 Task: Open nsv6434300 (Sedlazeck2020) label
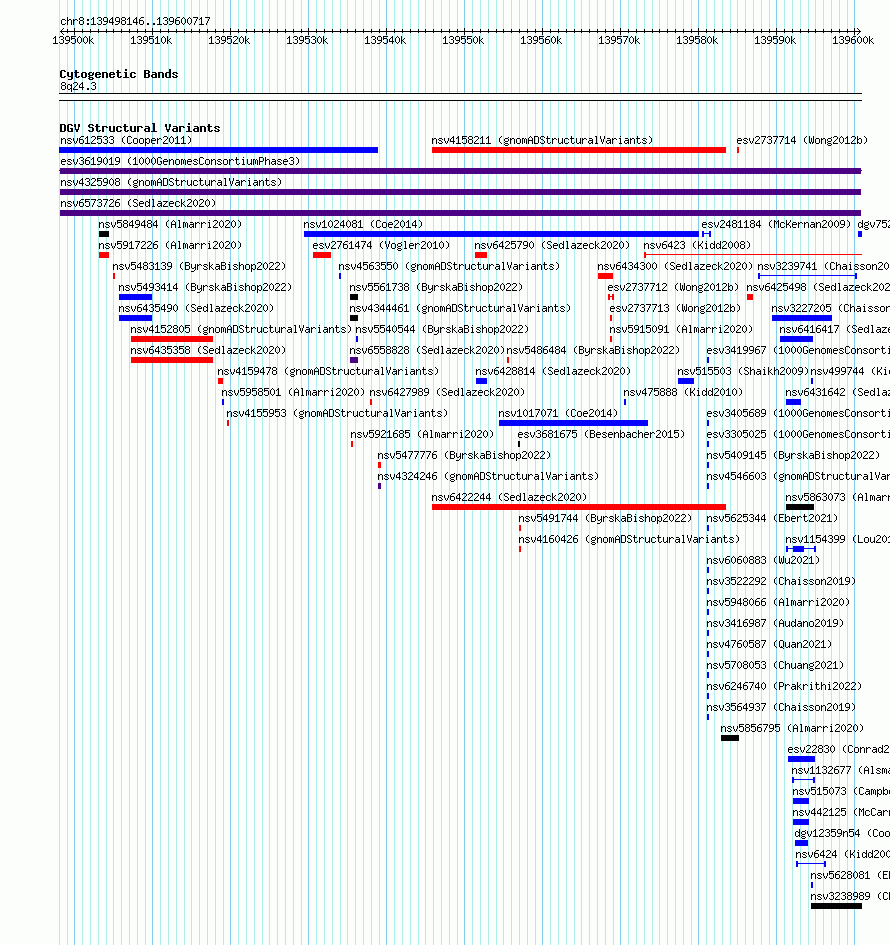point(675,266)
